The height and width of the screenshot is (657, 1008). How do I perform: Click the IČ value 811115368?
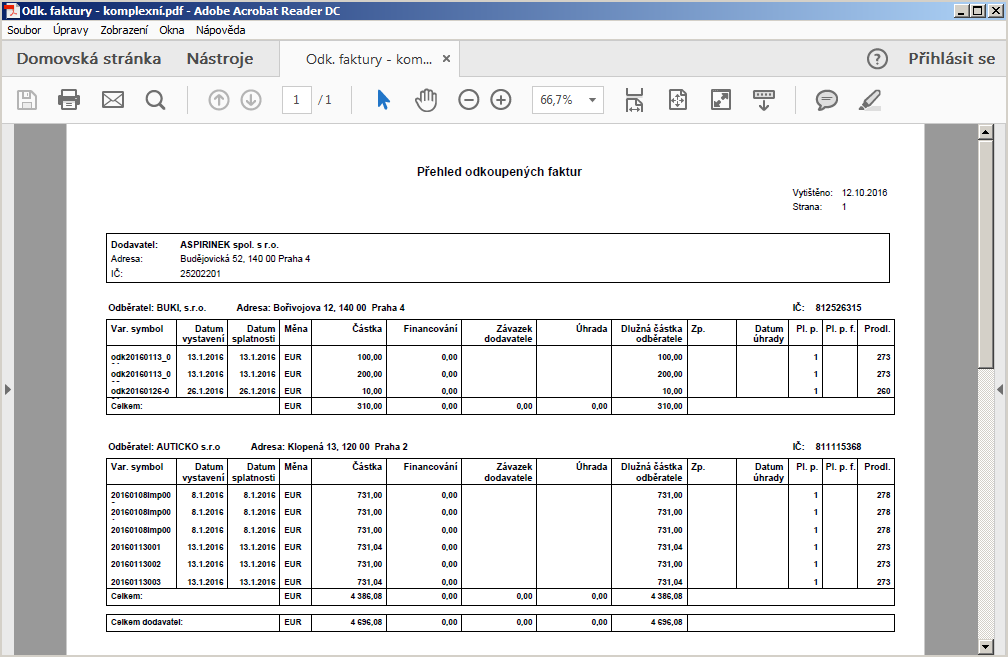click(x=838, y=447)
